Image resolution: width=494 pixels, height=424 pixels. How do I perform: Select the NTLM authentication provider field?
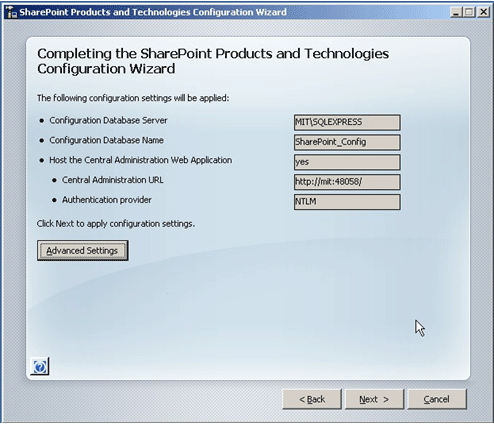[347, 202]
